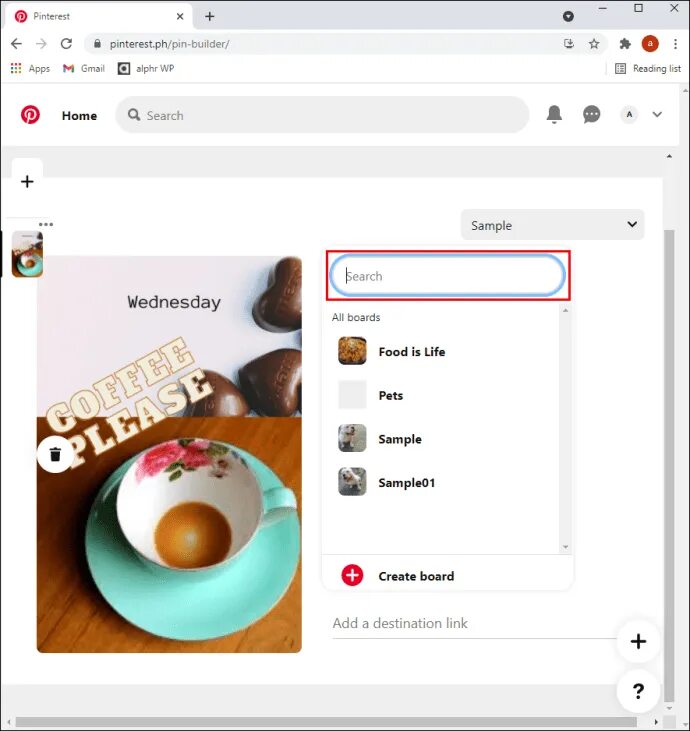Open the Chrome profile avatar
This screenshot has height=731, width=690.
[650, 44]
